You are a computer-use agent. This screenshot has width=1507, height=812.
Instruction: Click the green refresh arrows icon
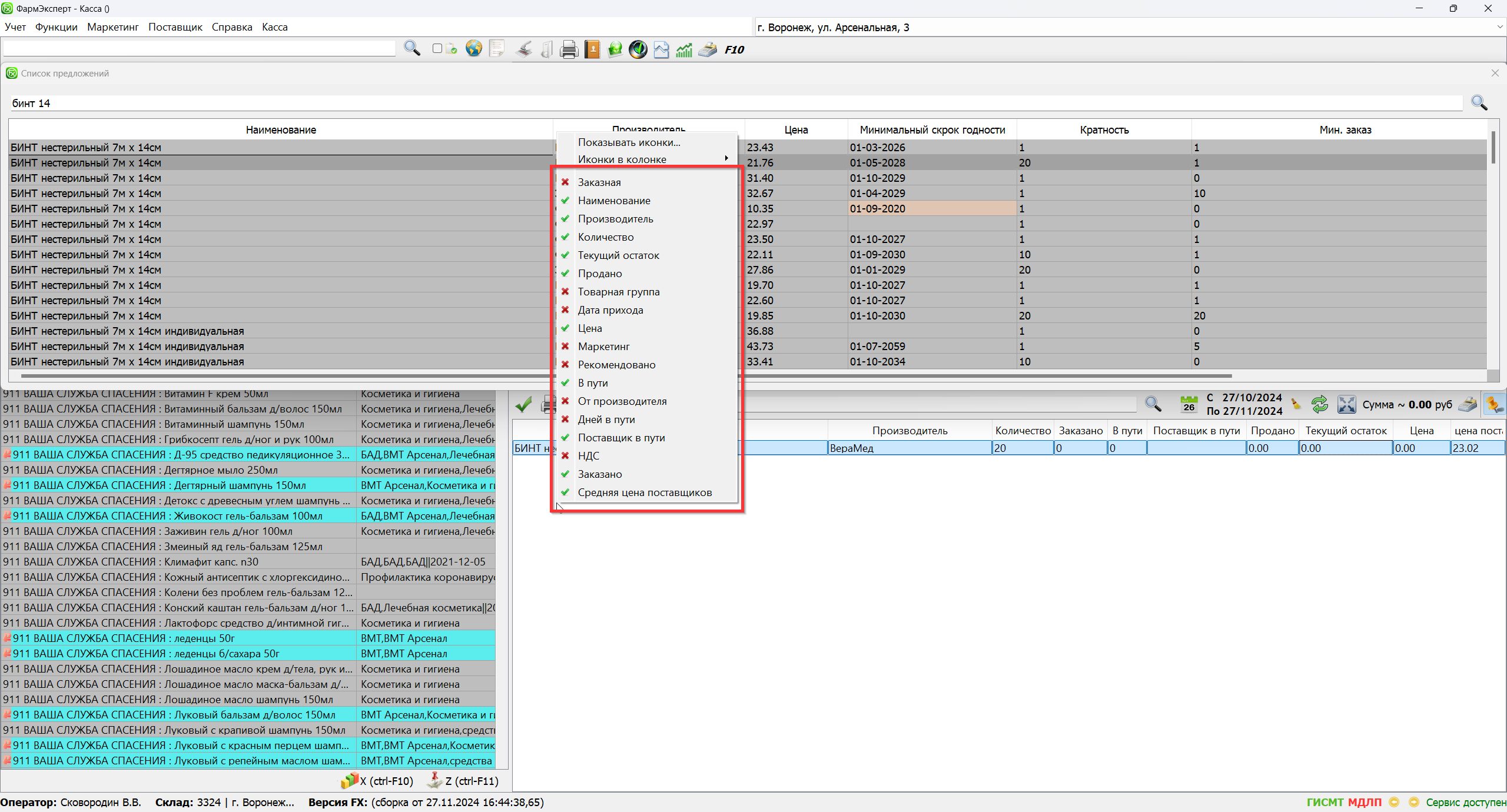[1319, 404]
